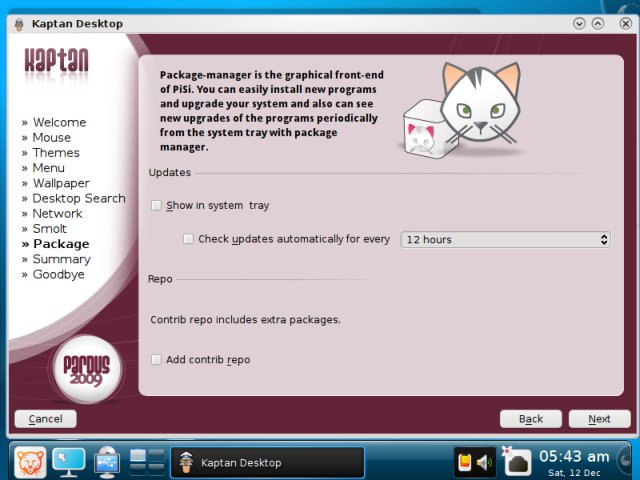Image resolution: width=640 pixels, height=480 pixels.
Task: Click Kaptan Desktop taskbar entry
Action: (x=267, y=462)
